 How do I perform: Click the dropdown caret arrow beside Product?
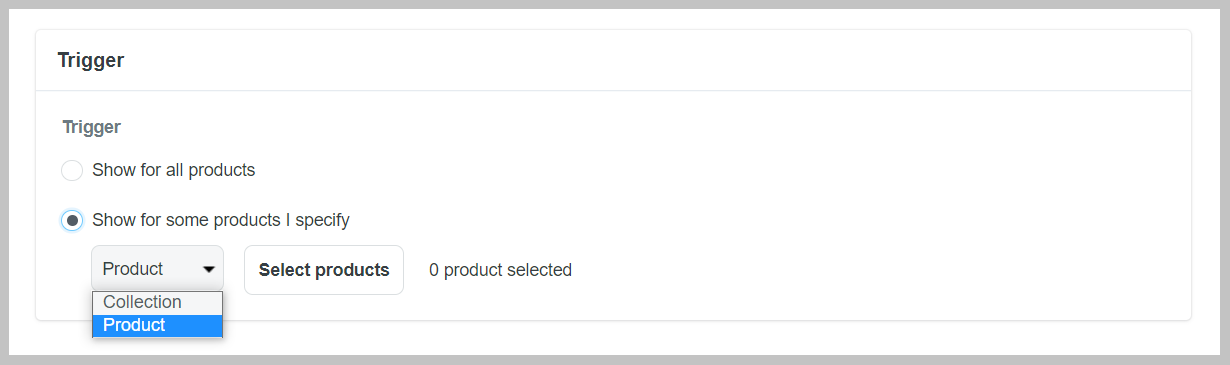[x=209, y=270]
